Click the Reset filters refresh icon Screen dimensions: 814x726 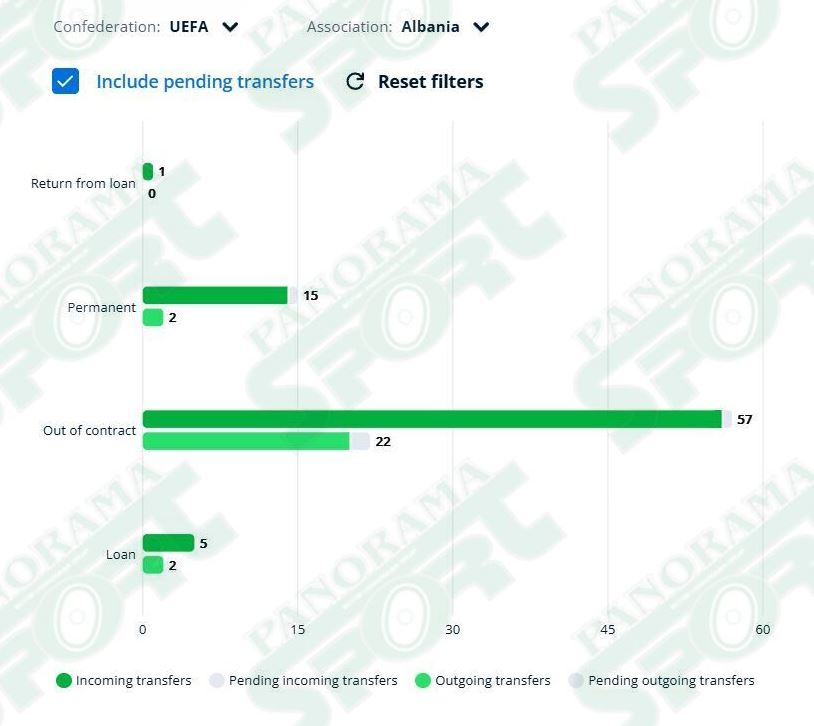tap(355, 82)
